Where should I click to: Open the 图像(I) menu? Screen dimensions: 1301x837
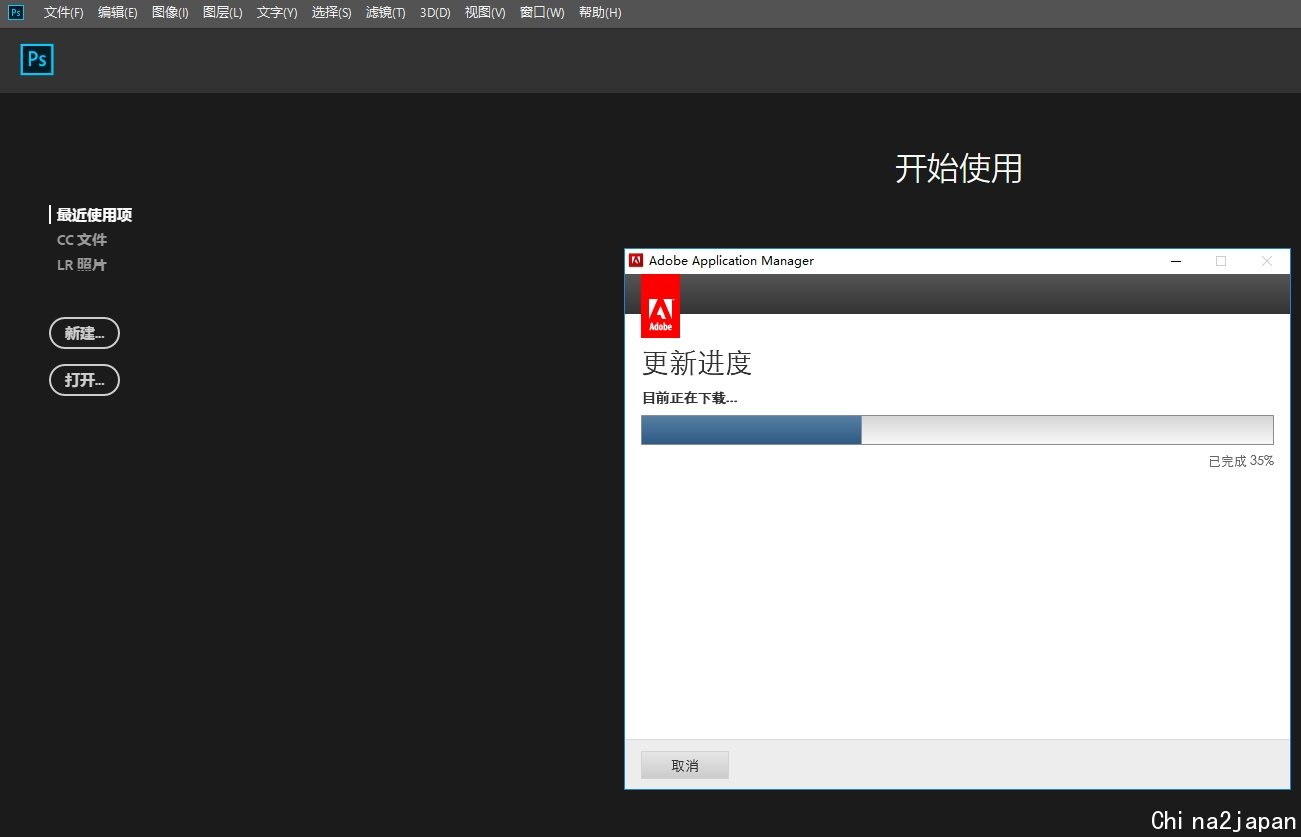click(x=170, y=13)
